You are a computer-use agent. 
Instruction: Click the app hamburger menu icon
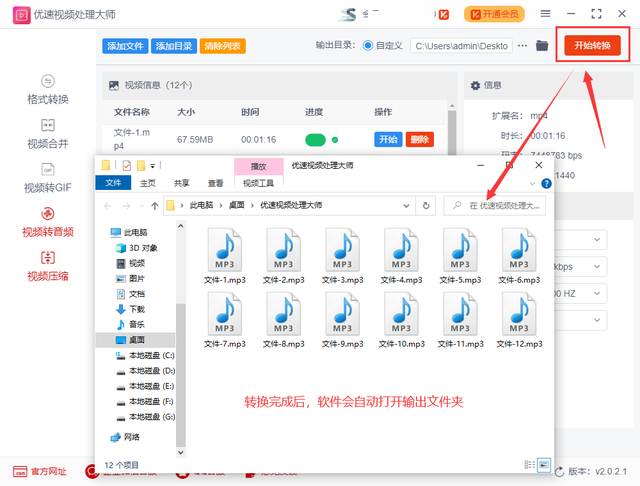545,14
